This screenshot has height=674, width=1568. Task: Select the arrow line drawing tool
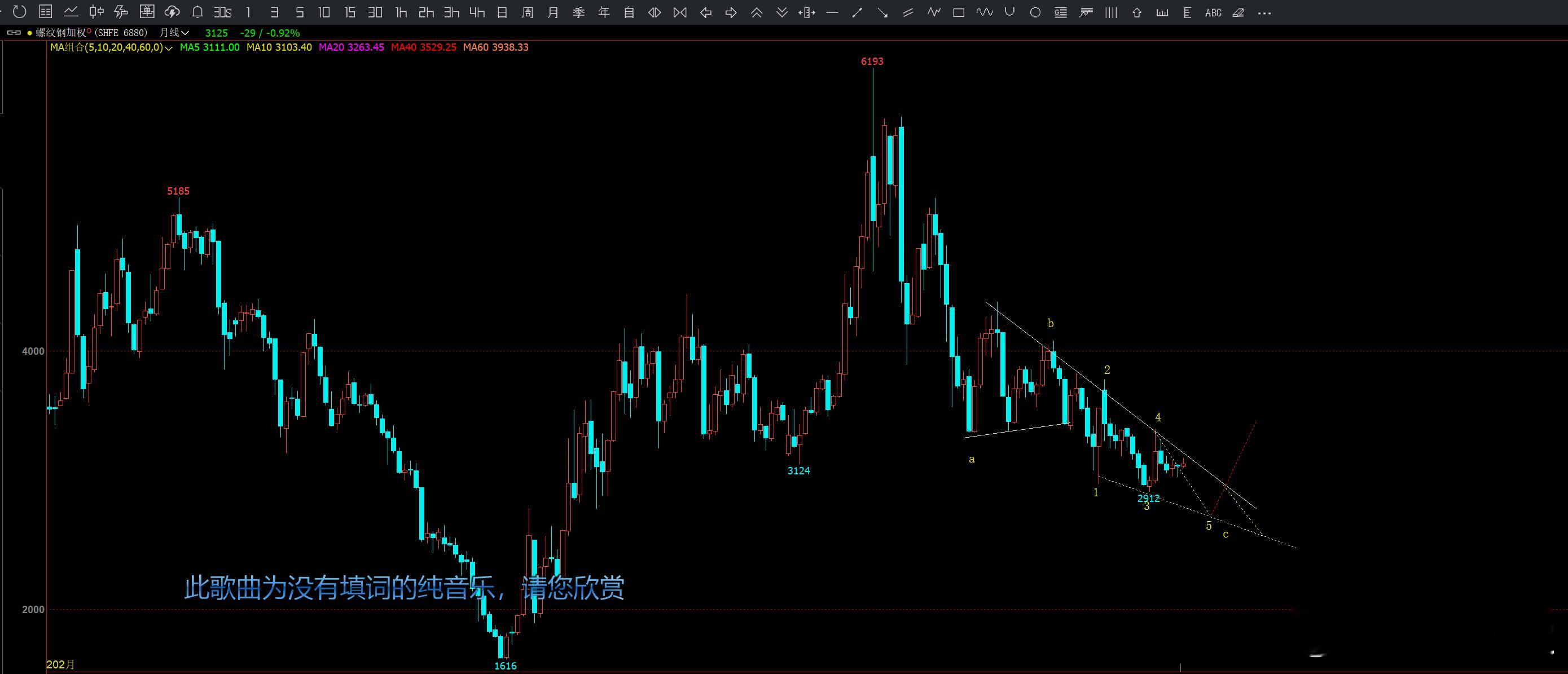882,12
